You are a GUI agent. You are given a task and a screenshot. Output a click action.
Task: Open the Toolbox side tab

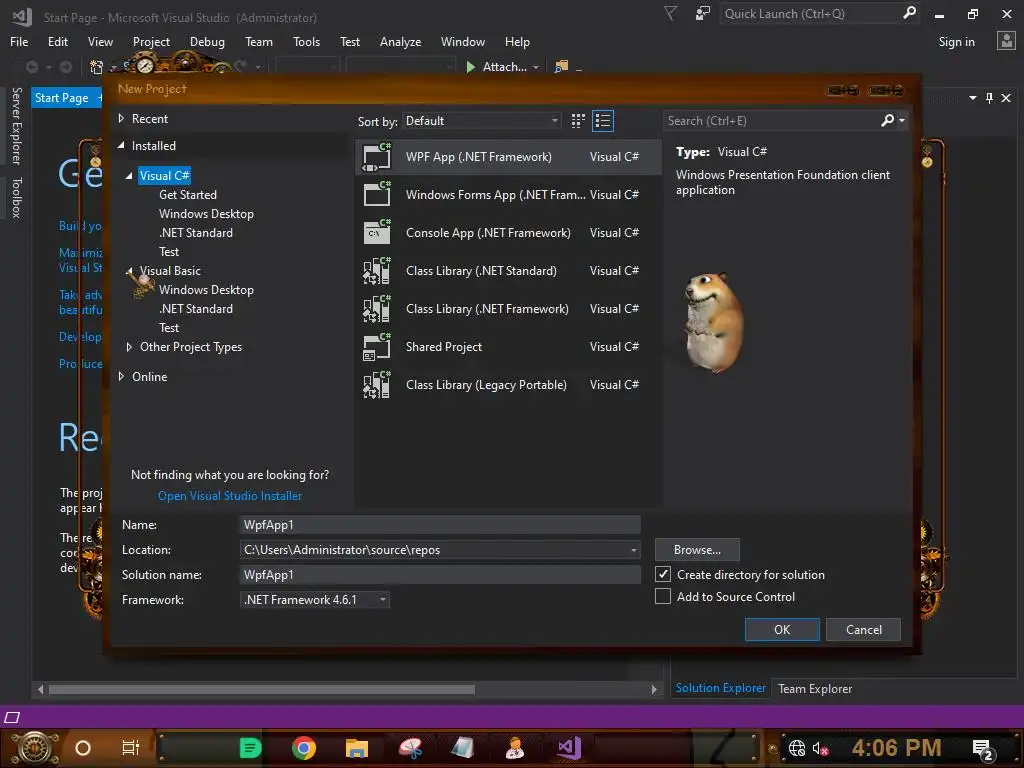tap(17, 197)
